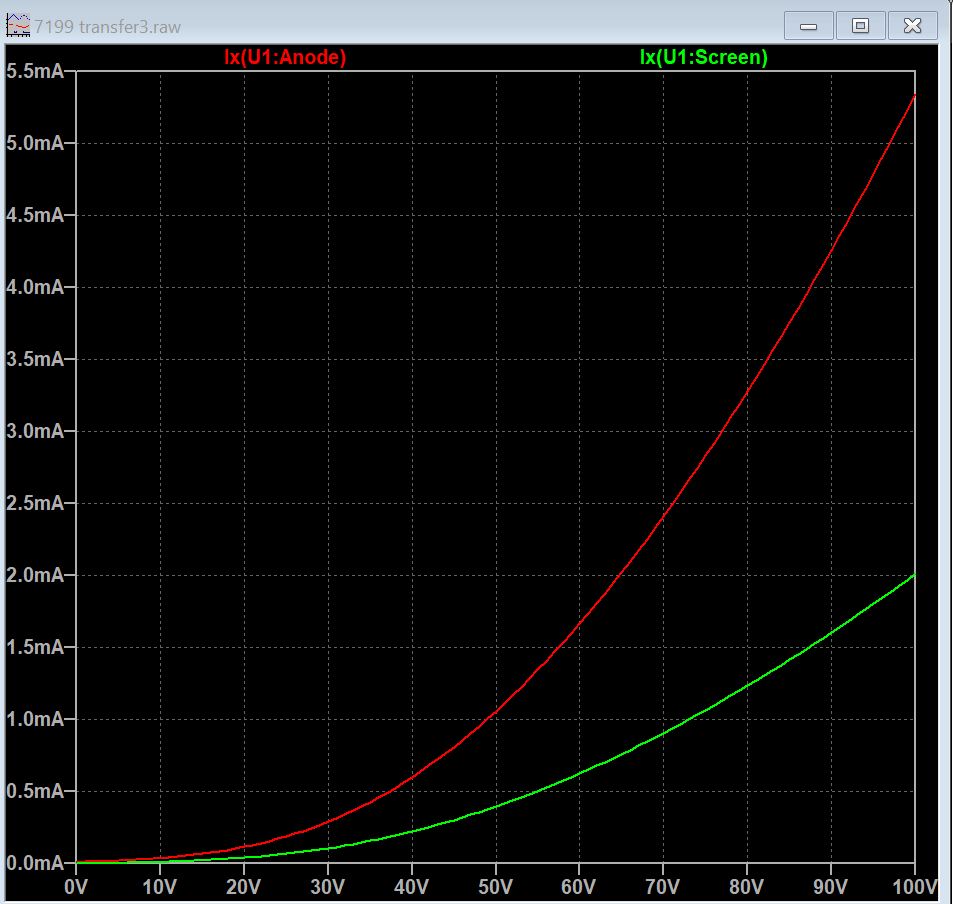Click the 3.0mA vertical axis label

coord(35,431)
